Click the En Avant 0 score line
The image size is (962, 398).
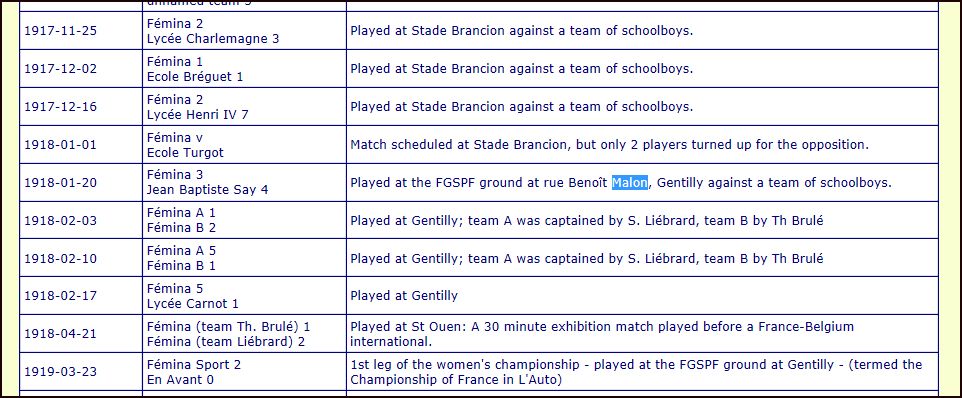180,380
